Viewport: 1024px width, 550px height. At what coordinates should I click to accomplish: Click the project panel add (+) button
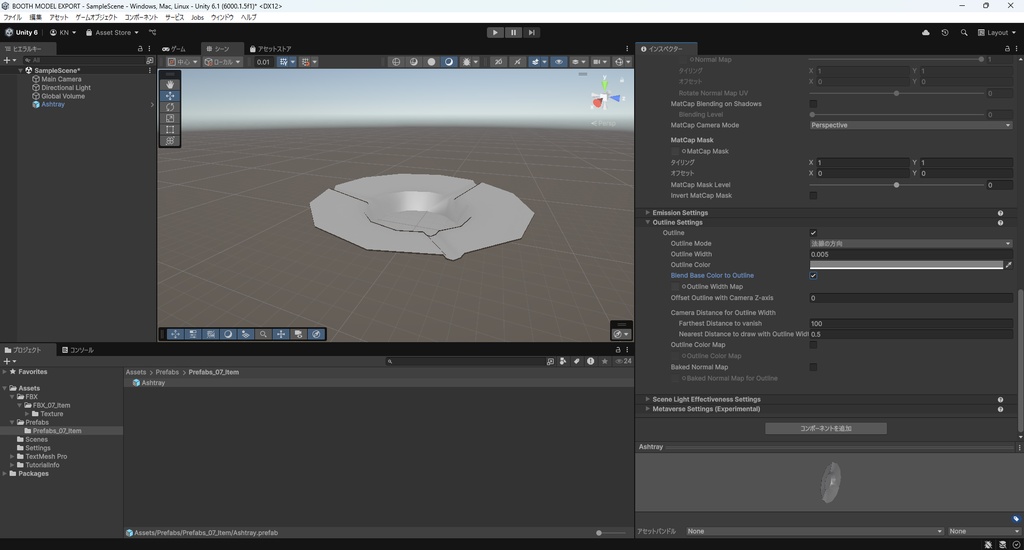pyautogui.click(x=8, y=361)
